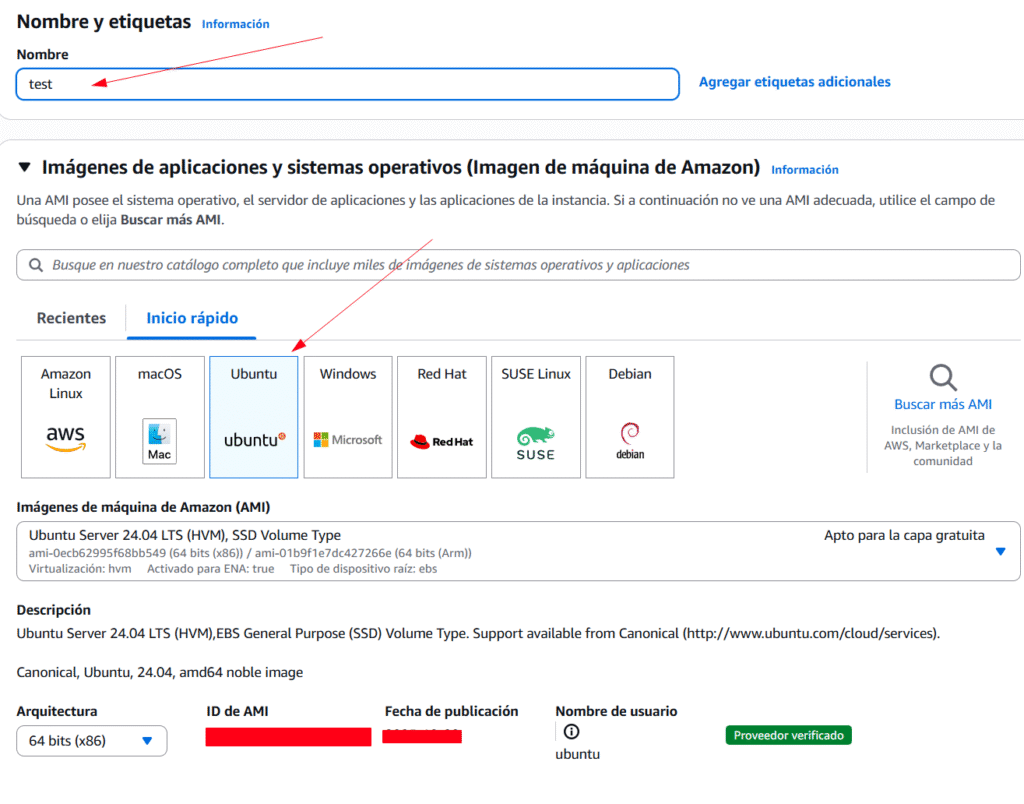Select the SUSE Linux chameleon tile
Image resolution: width=1024 pixels, height=804 pixels.
pyautogui.click(x=536, y=417)
